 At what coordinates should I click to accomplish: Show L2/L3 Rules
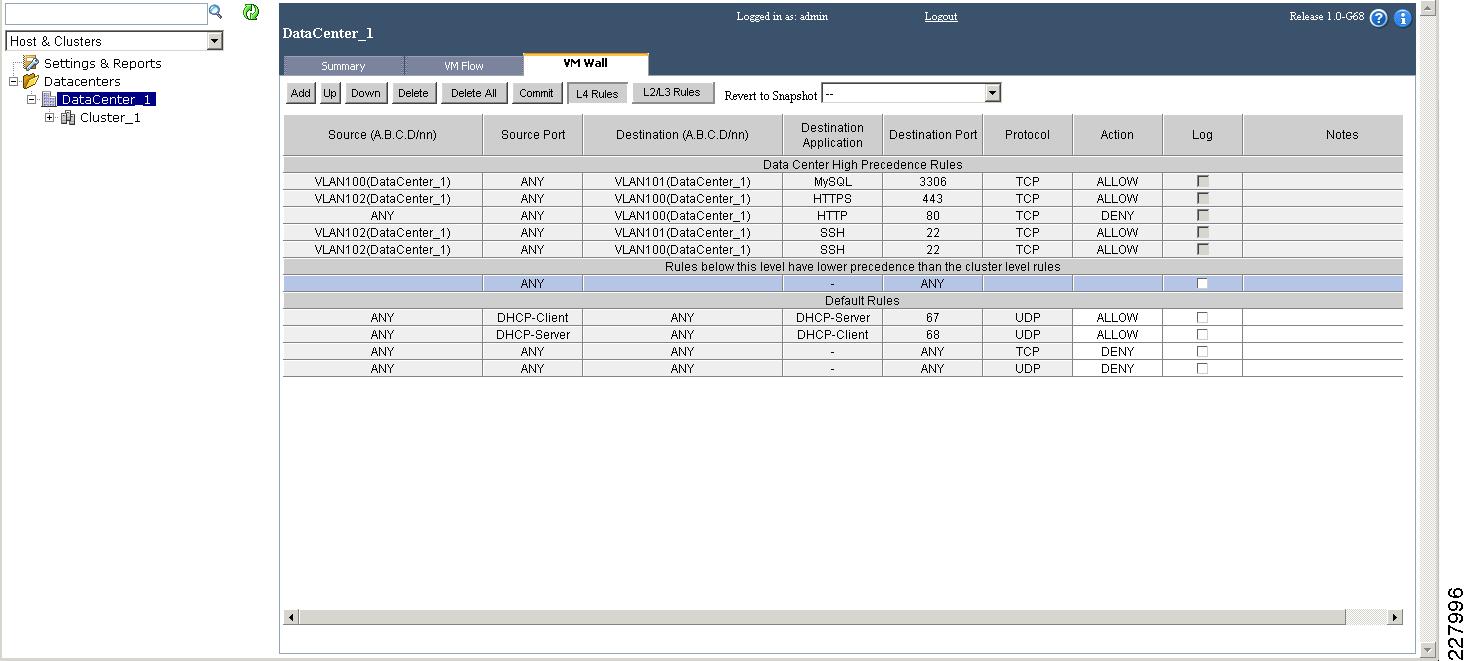click(672, 92)
